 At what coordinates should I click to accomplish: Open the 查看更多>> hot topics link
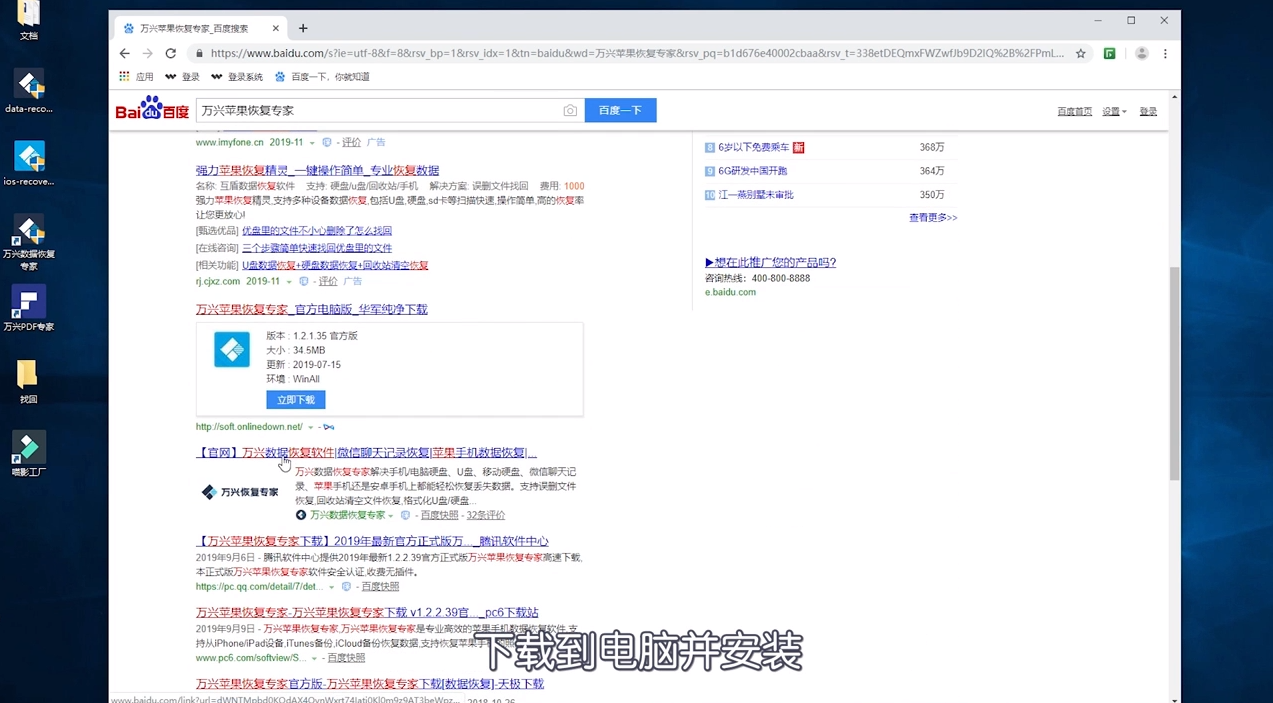932,217
